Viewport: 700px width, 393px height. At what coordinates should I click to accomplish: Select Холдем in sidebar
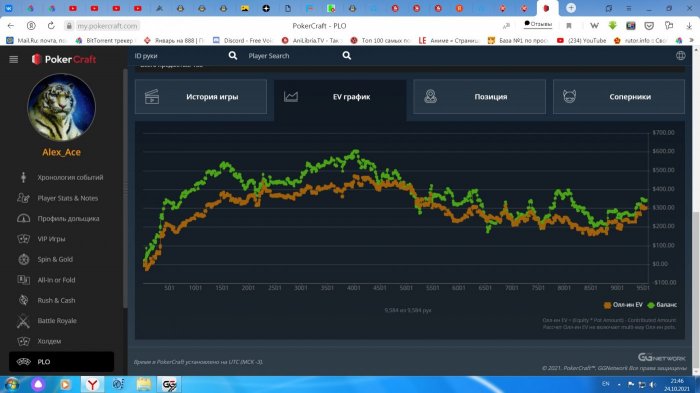(x=49, y=341)
